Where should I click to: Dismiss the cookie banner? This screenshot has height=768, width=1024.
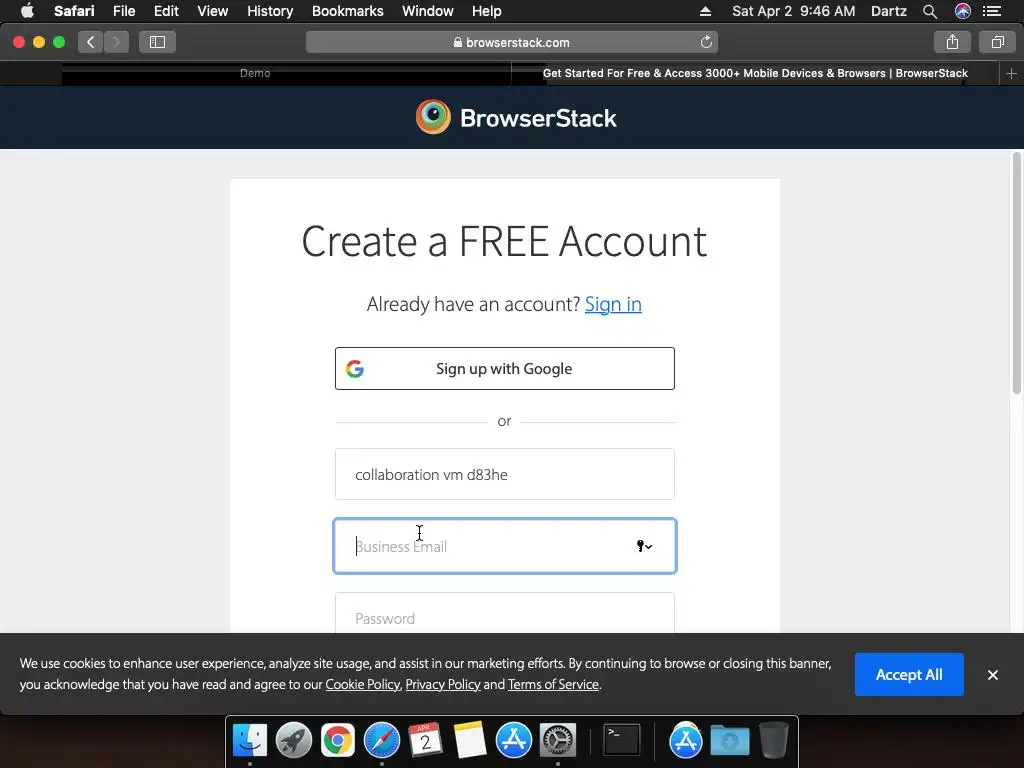click(993, 675)
